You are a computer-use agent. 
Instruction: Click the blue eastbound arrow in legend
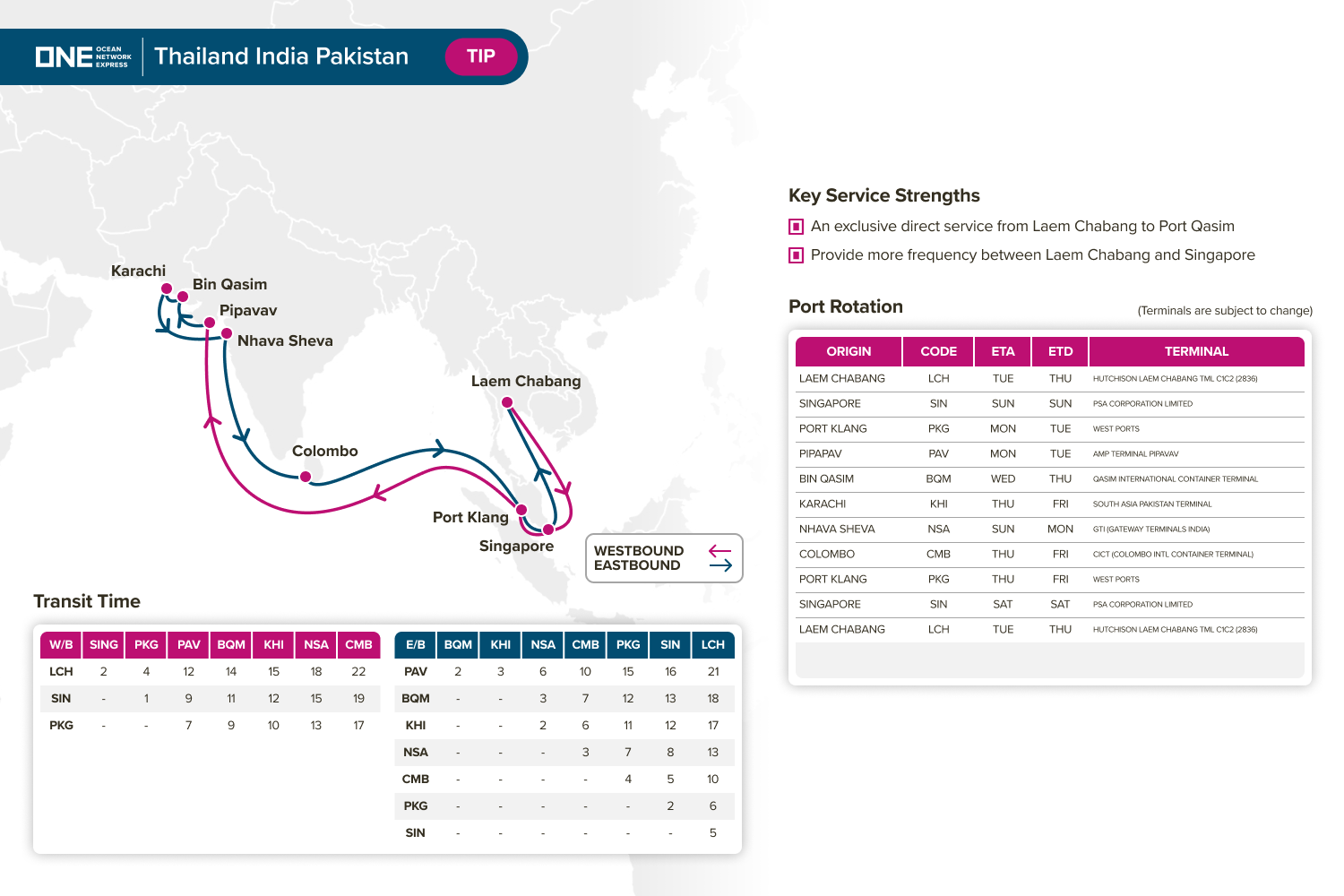[x=720, y=565]
